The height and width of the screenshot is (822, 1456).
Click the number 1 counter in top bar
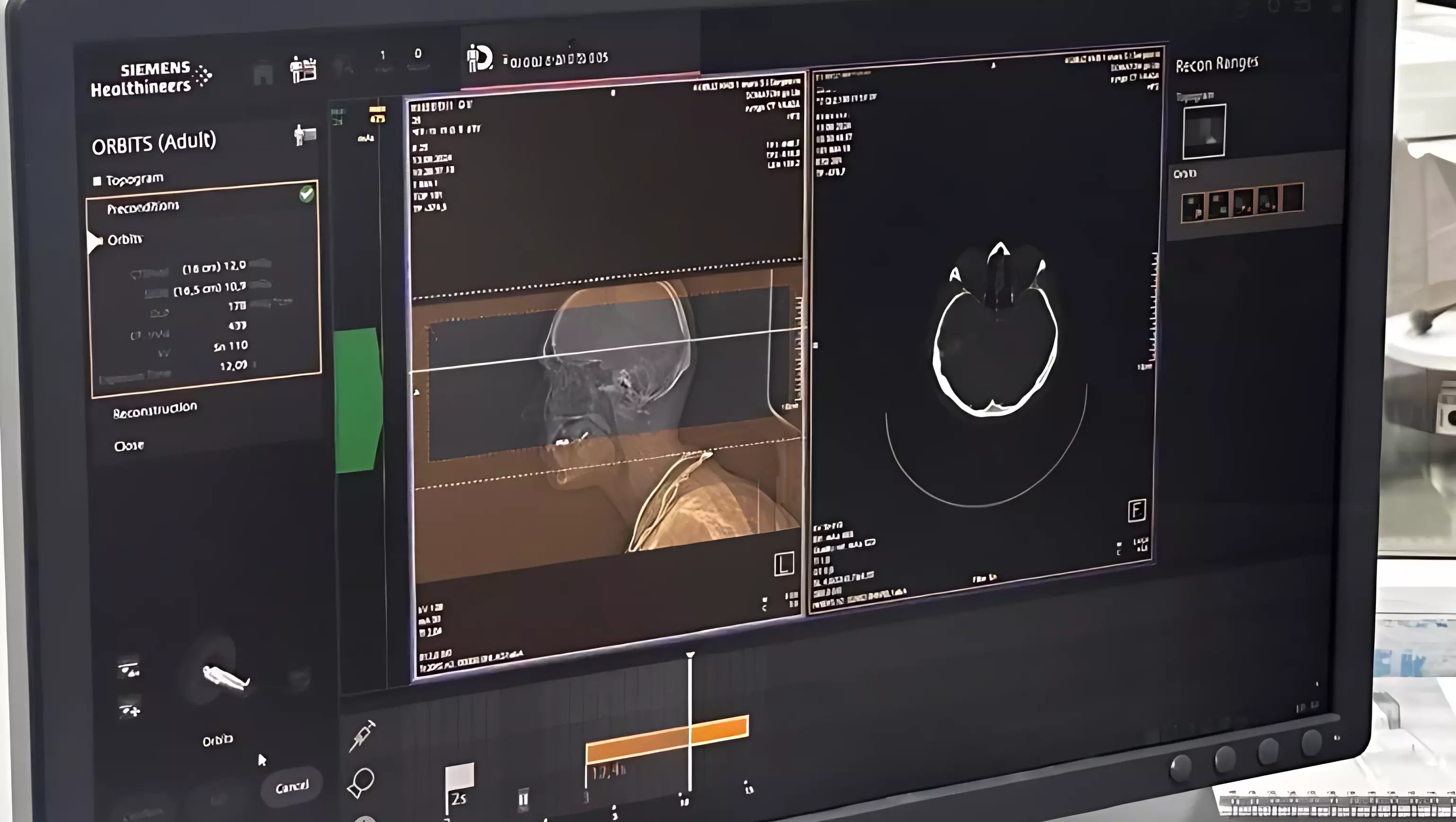click(x=383, y=55)
